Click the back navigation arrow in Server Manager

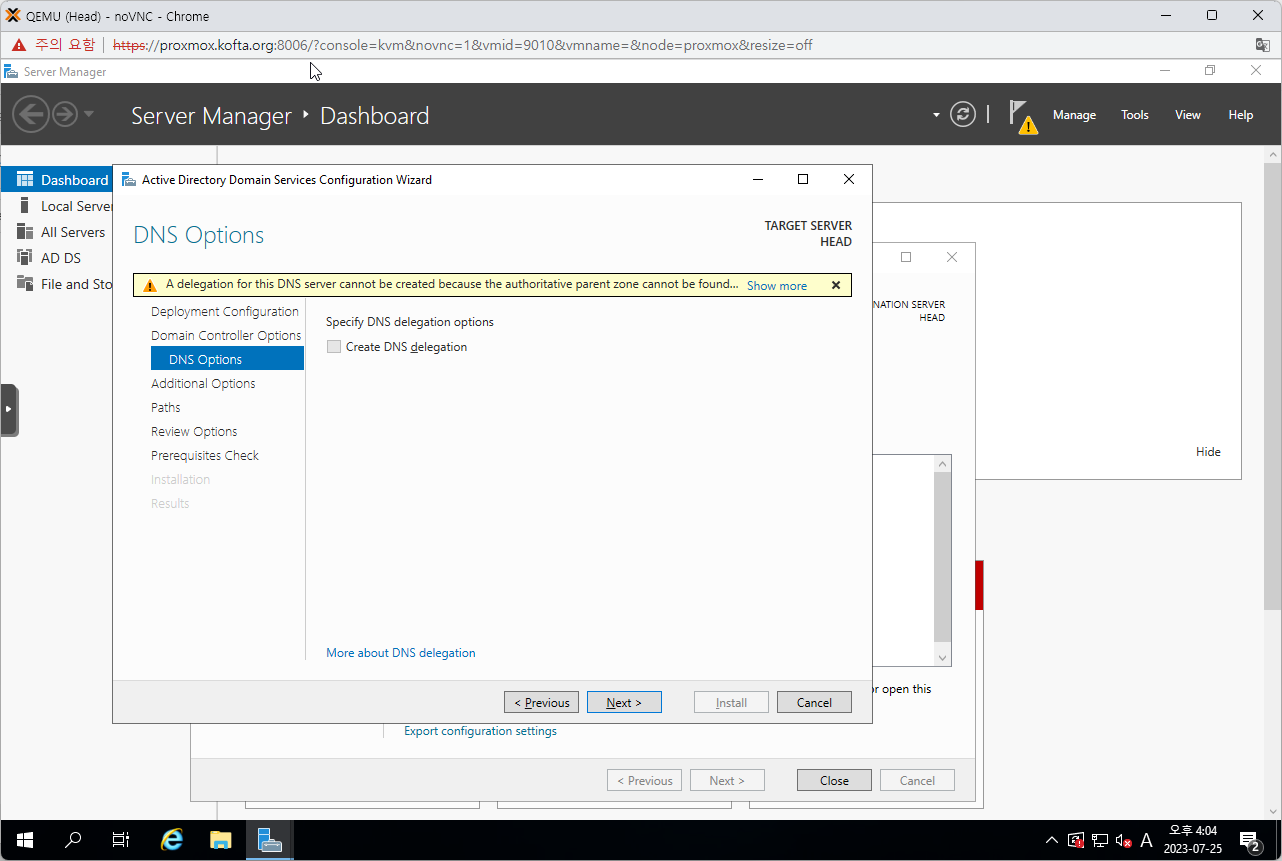pos(31,115)
